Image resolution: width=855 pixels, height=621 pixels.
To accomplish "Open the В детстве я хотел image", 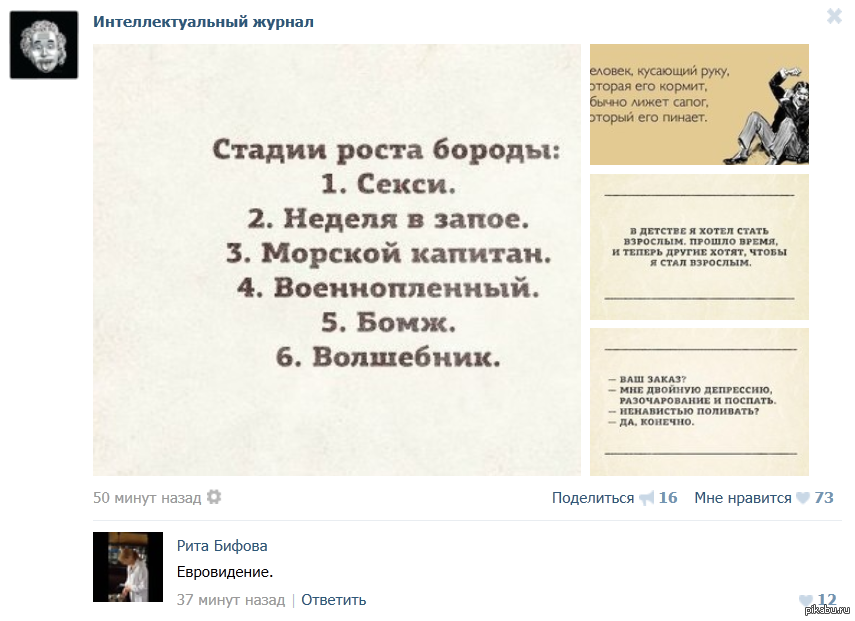I will 699,247.
